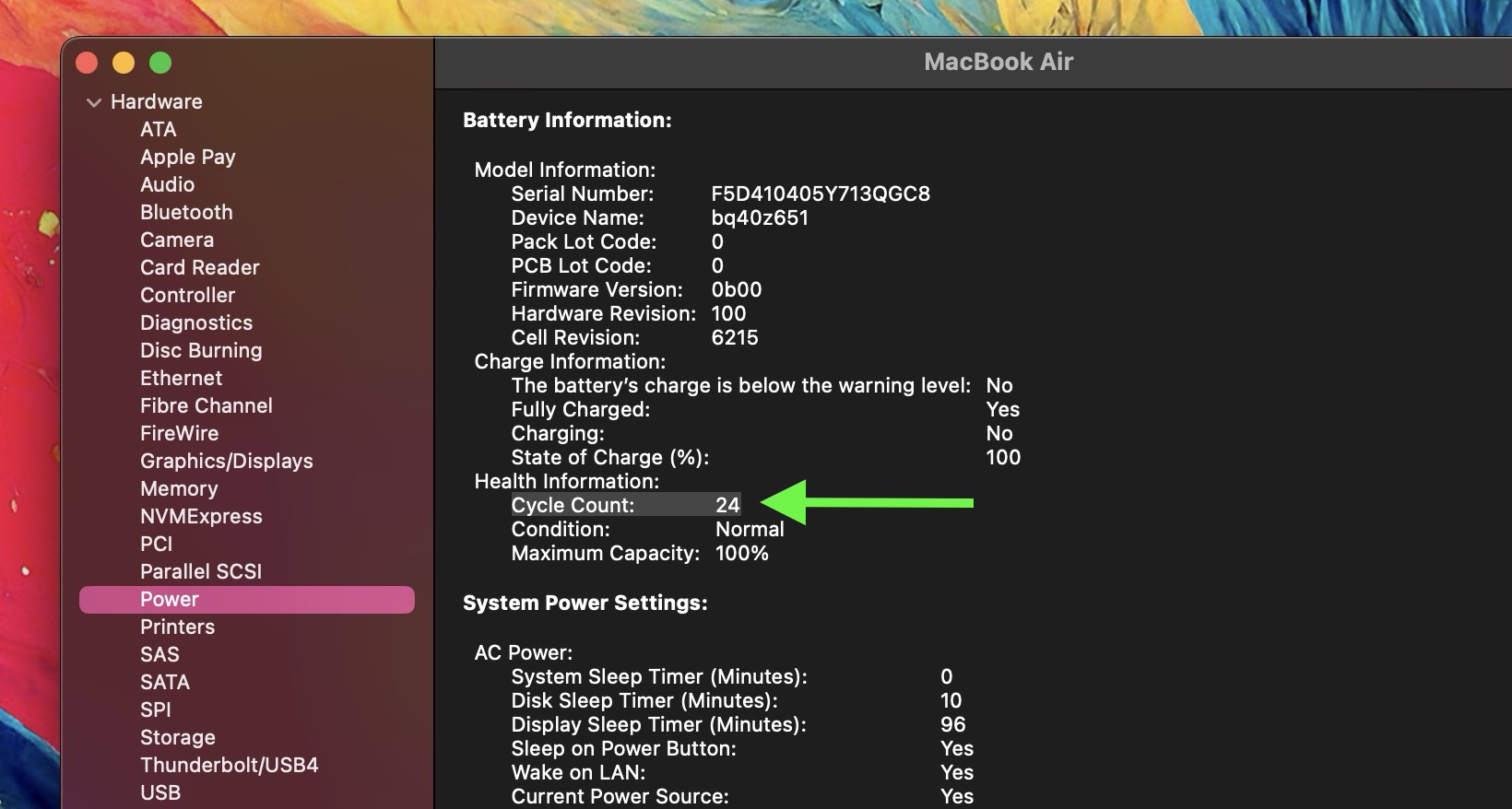Click the Current Power Source label
Screen dimensions: 1512x809
620,796
